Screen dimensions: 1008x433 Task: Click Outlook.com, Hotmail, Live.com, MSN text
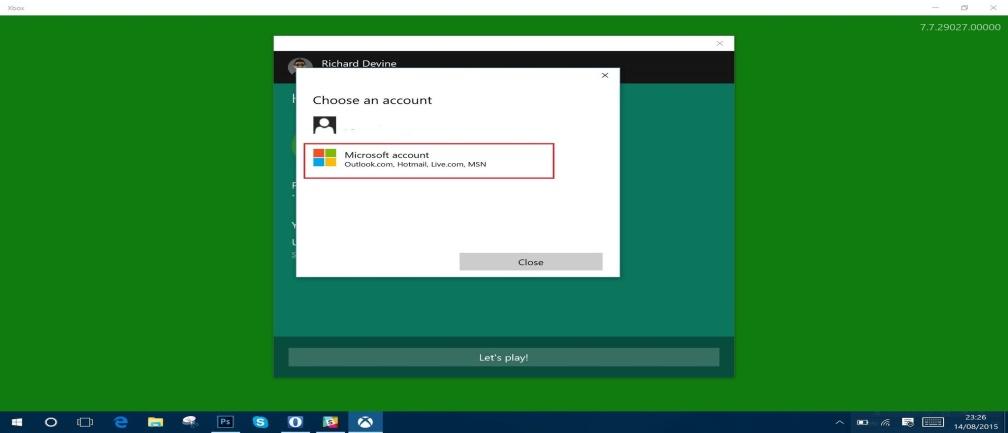tap(415, 164)
